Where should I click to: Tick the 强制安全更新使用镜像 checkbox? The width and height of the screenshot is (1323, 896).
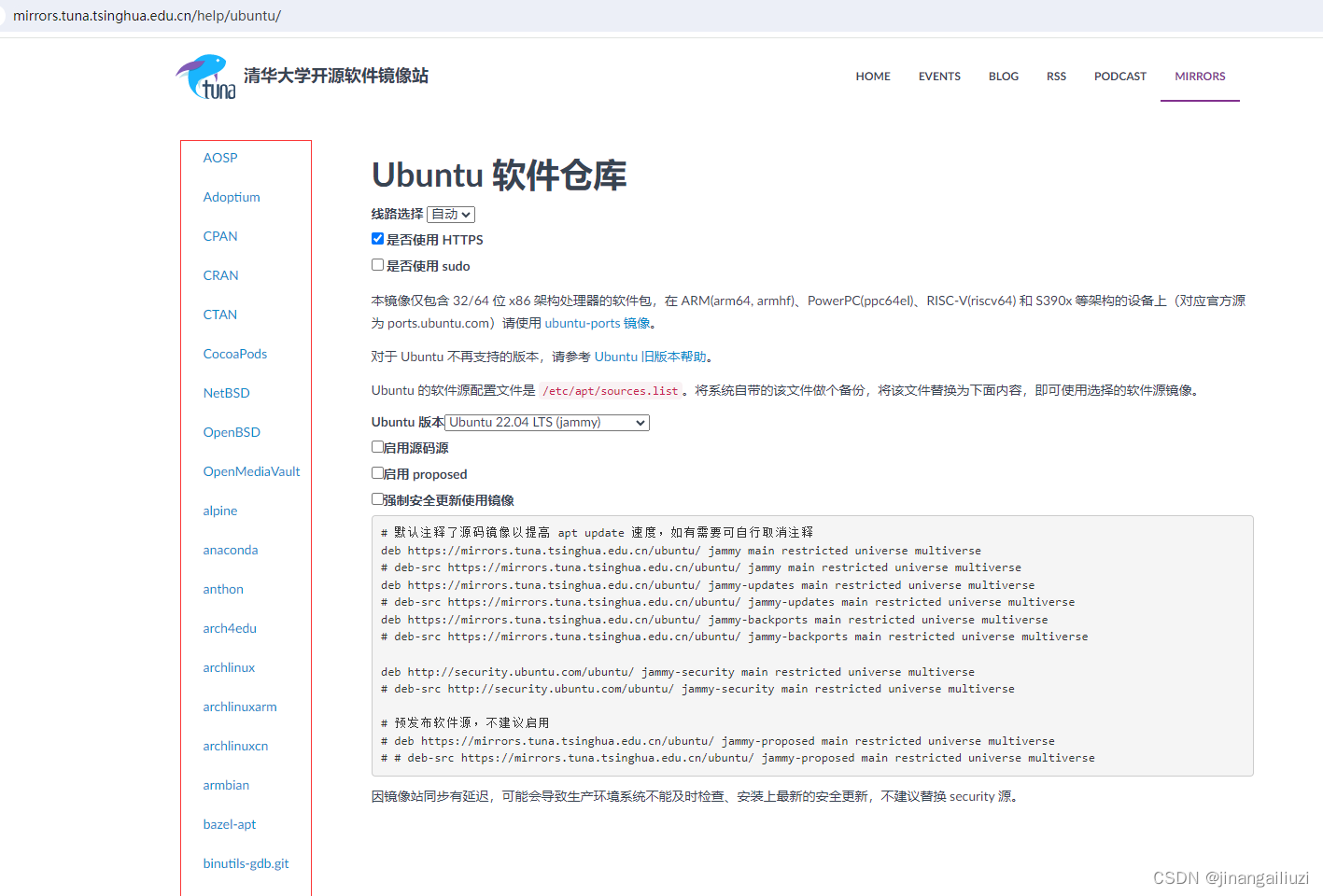(x=377, y=499)
